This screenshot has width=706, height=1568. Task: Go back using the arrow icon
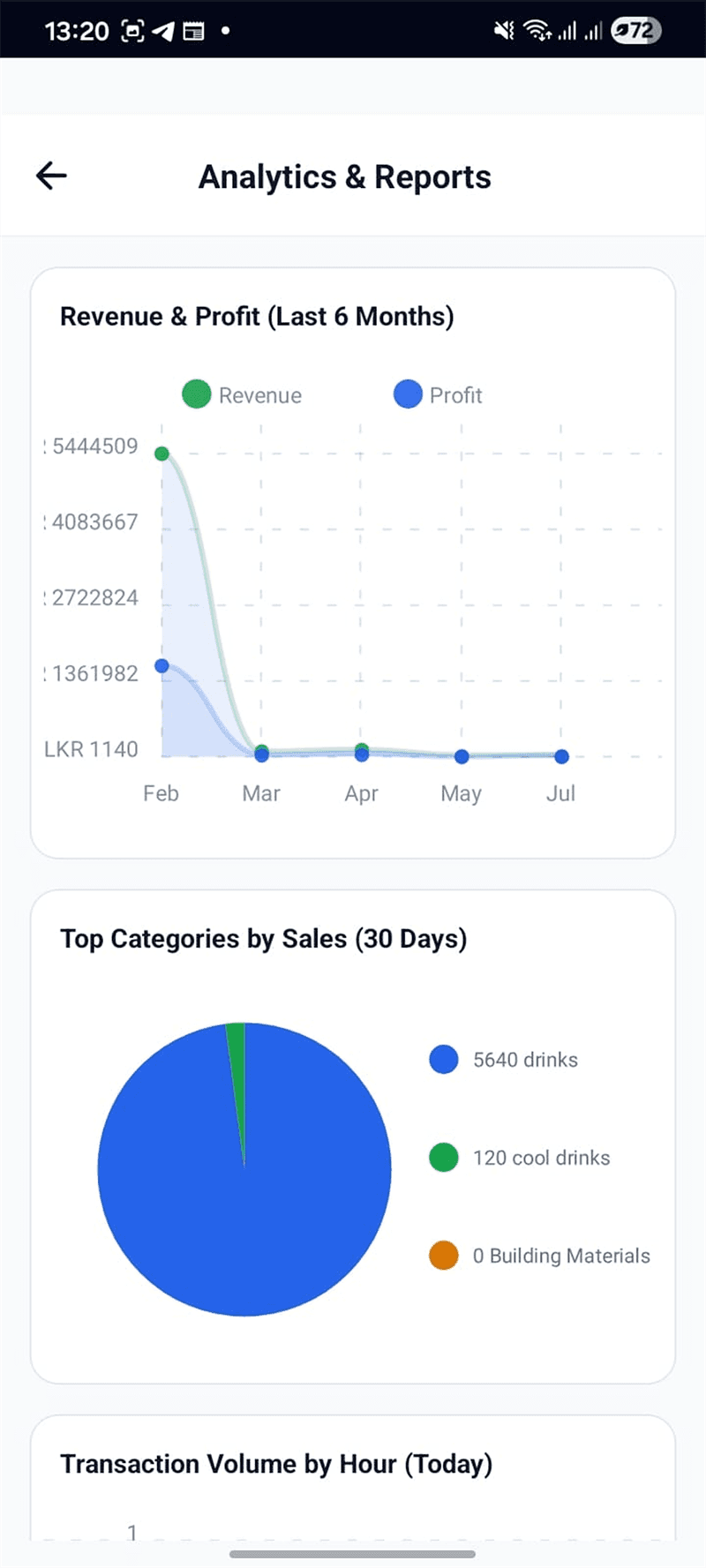[x=51, y=176]
